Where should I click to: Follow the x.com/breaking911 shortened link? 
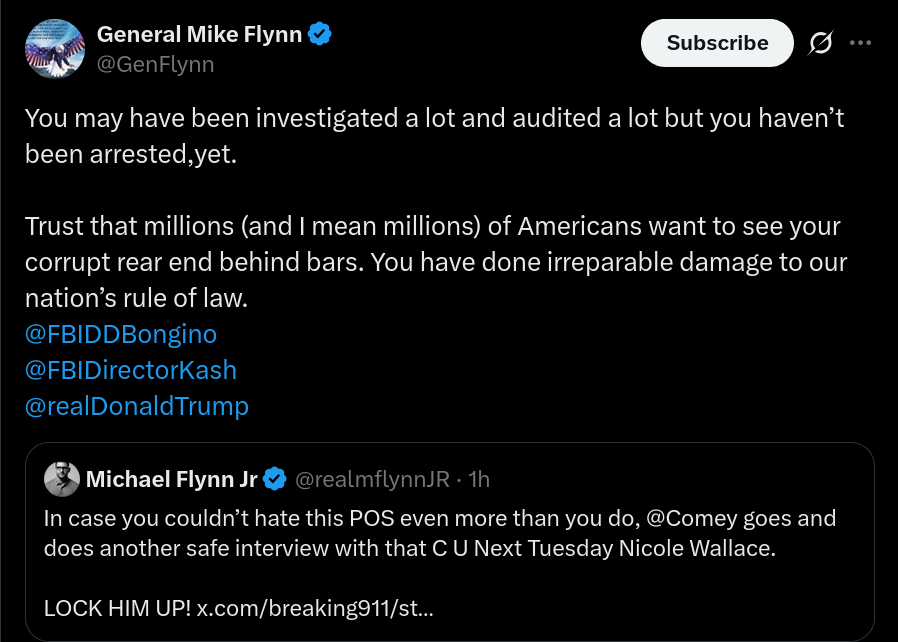pos(315,608)
